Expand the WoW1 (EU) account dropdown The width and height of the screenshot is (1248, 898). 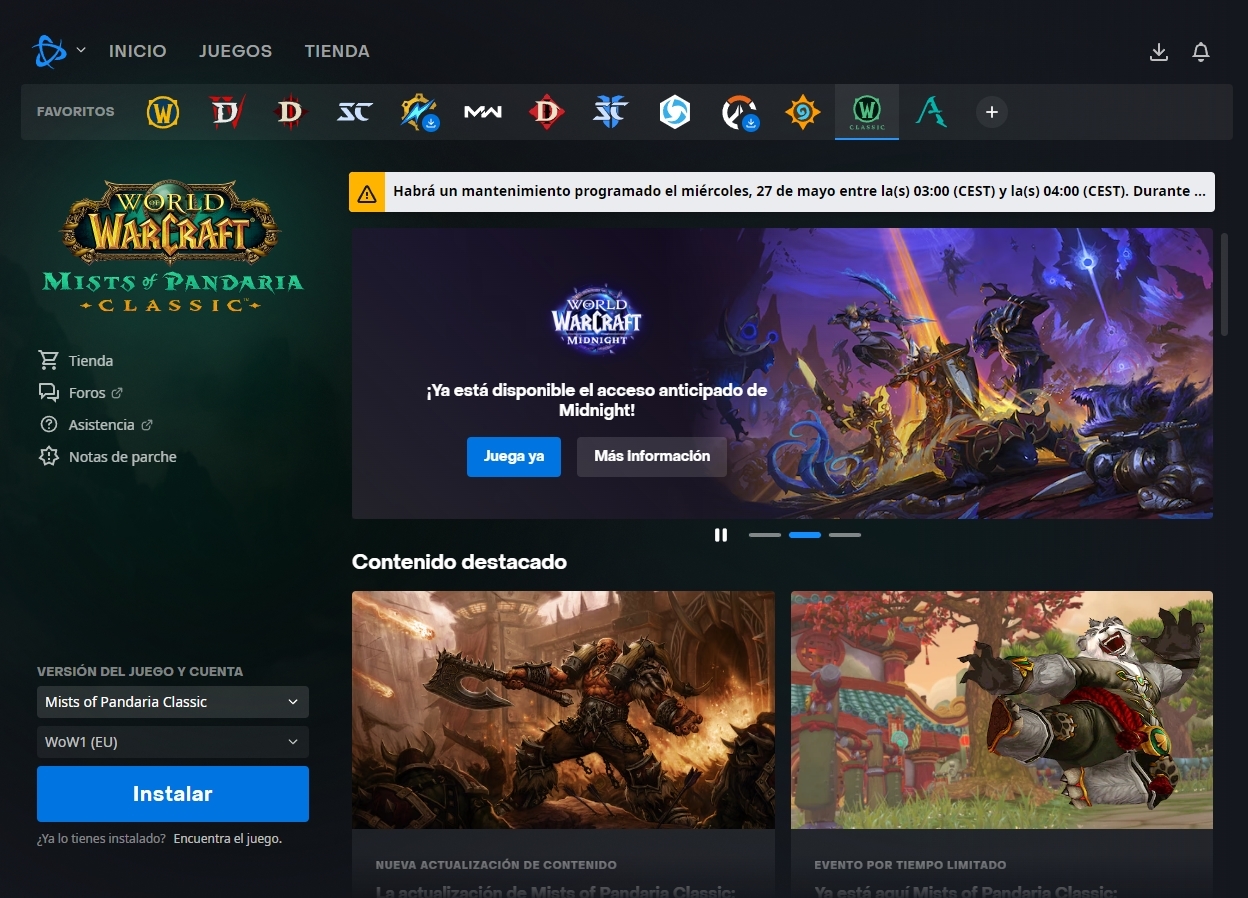point(173,742)
